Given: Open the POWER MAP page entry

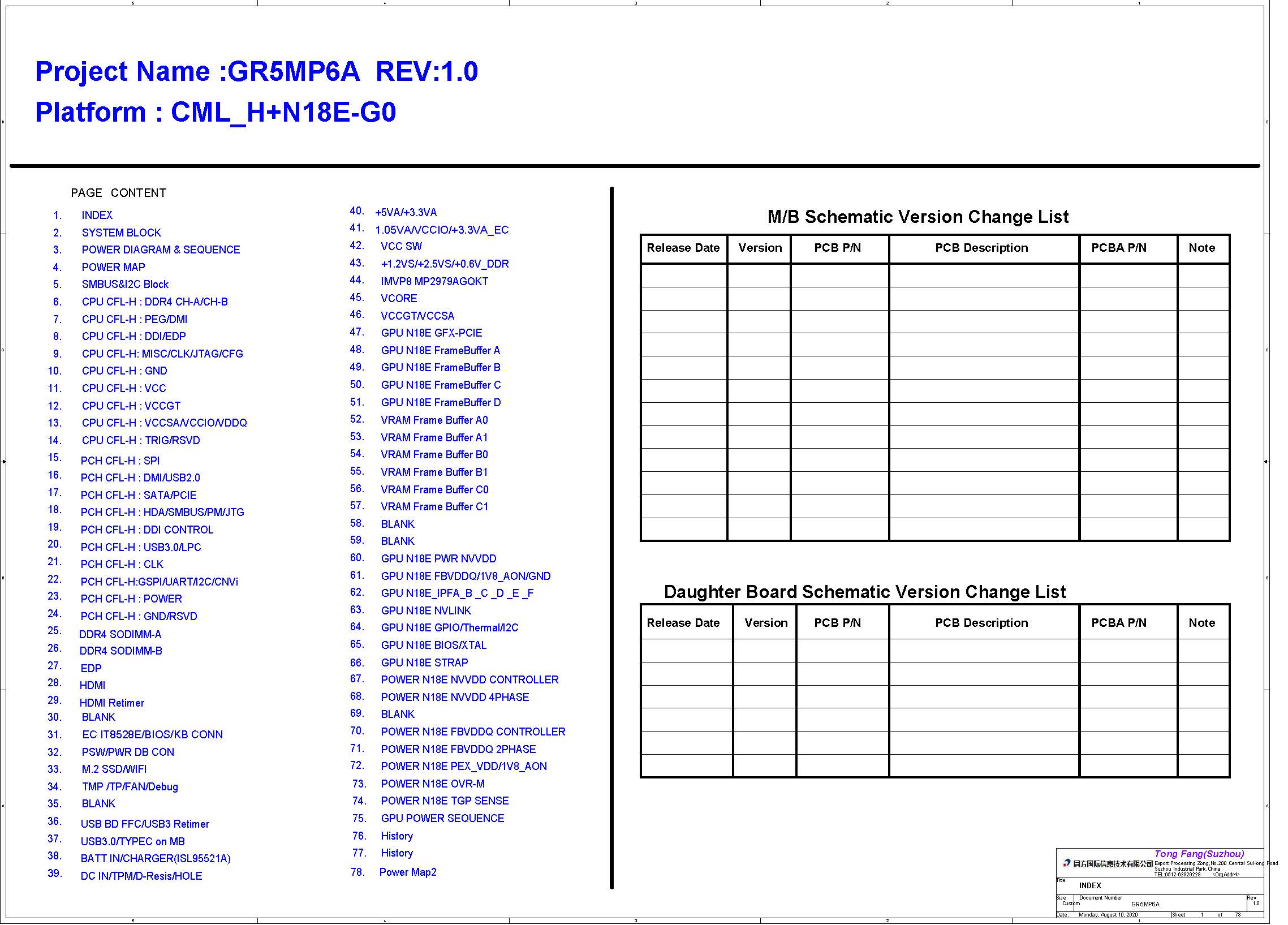Looking at the screenshot, I should 114,268.
